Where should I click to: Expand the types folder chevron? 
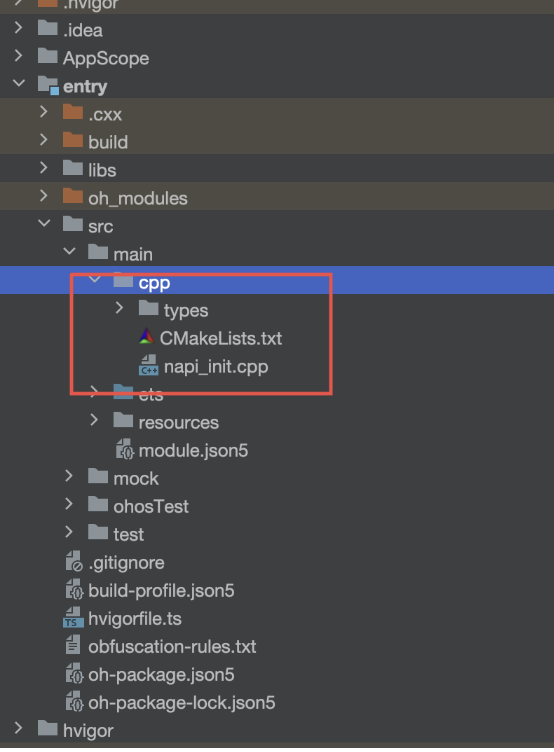(119, 308)
